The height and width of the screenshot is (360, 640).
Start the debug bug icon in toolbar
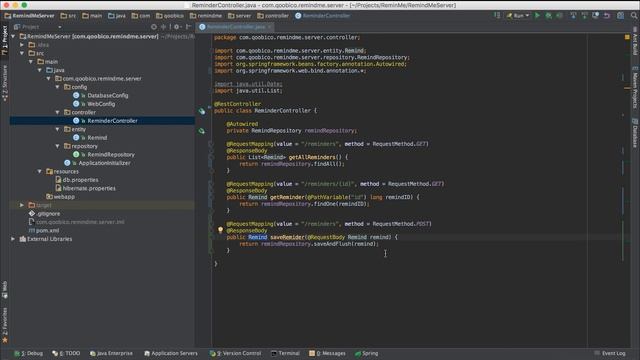coord(549,16)
